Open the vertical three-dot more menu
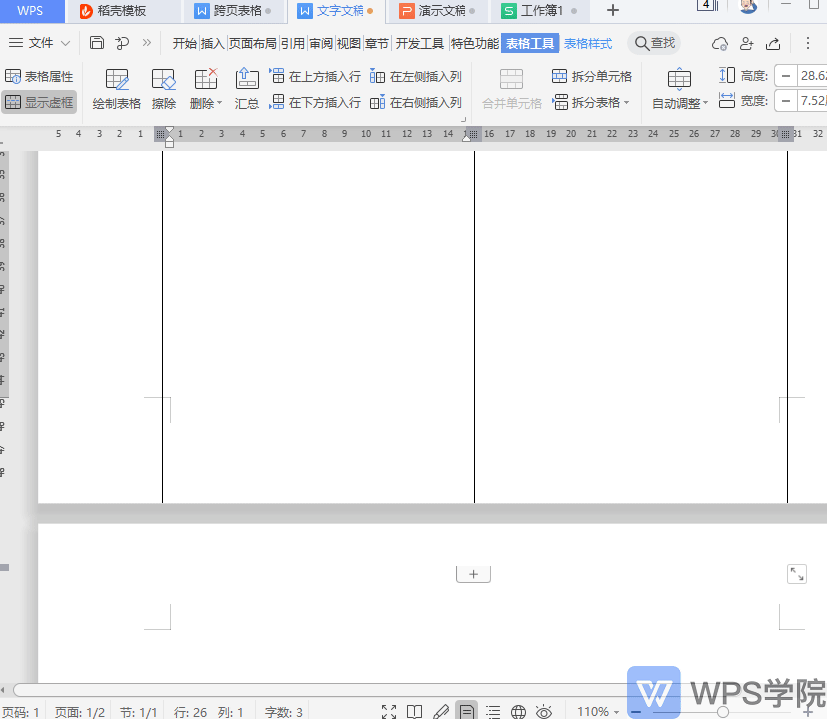This screenshot has height=719, width=827. [x=807, y=43]
